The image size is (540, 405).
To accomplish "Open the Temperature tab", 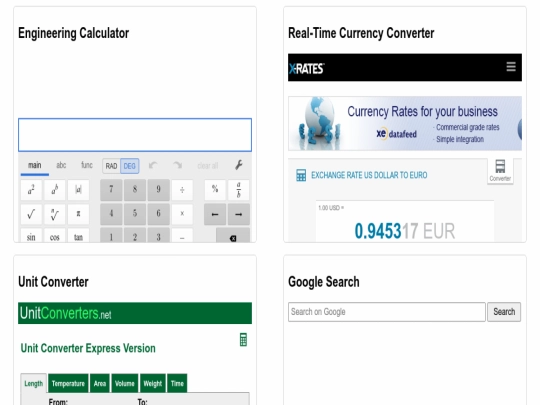I will (68, 383).
